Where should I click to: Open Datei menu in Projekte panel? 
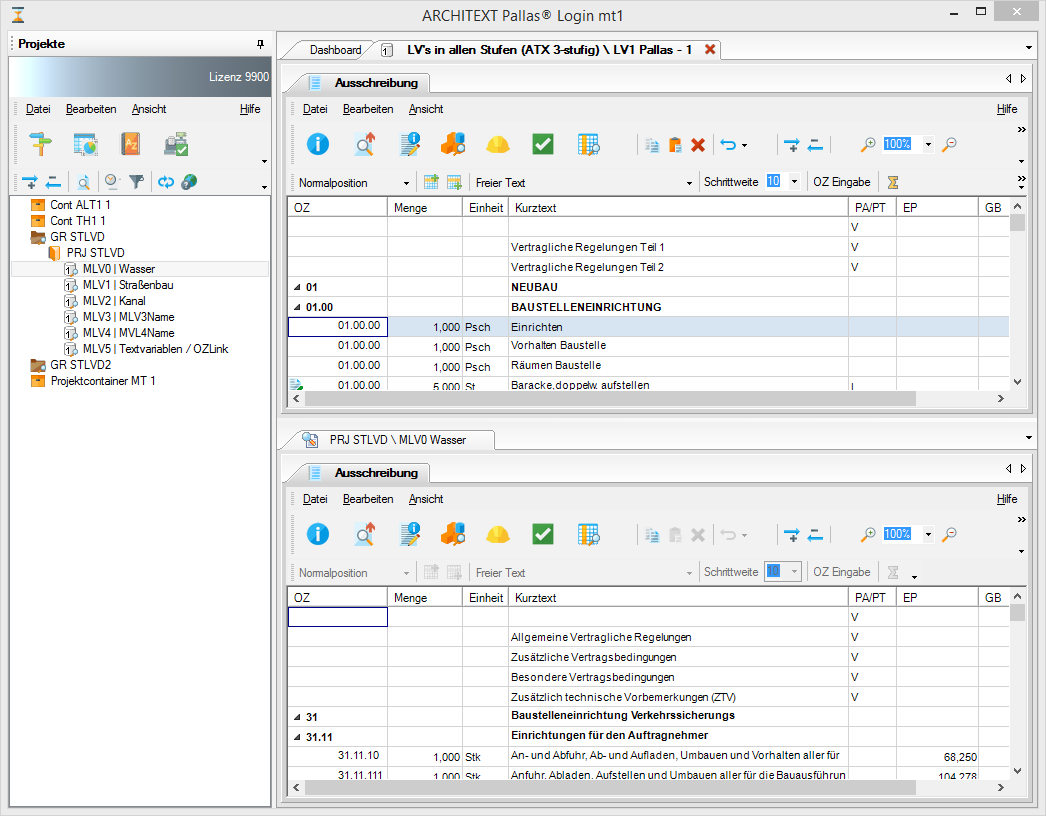click(x=38, y=109)
